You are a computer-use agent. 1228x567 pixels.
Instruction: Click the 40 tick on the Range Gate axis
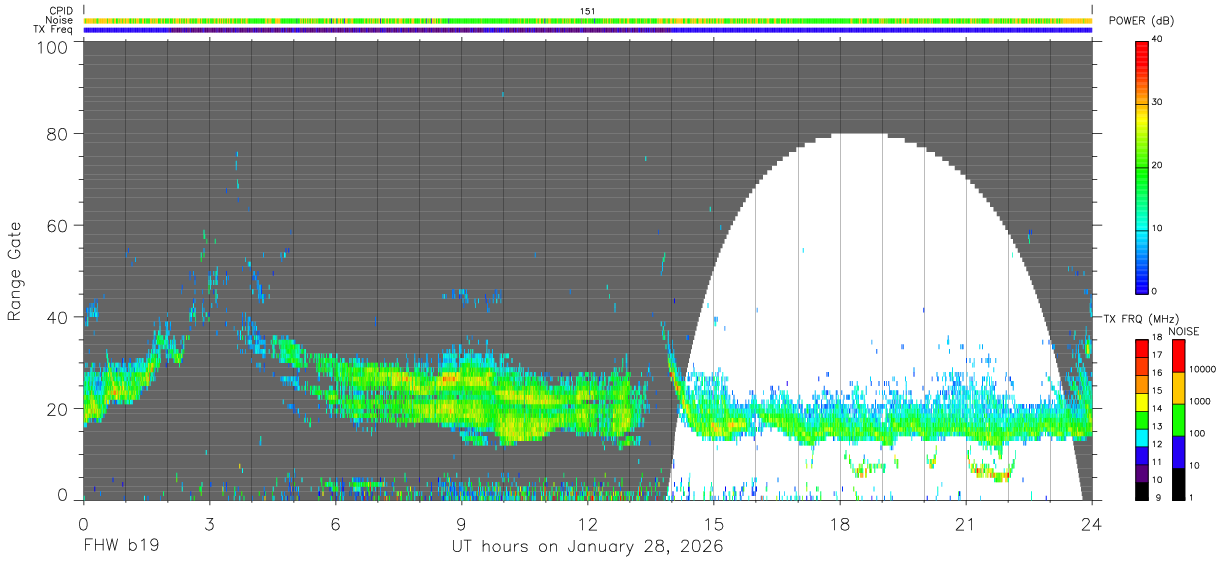tap(58, 317)
